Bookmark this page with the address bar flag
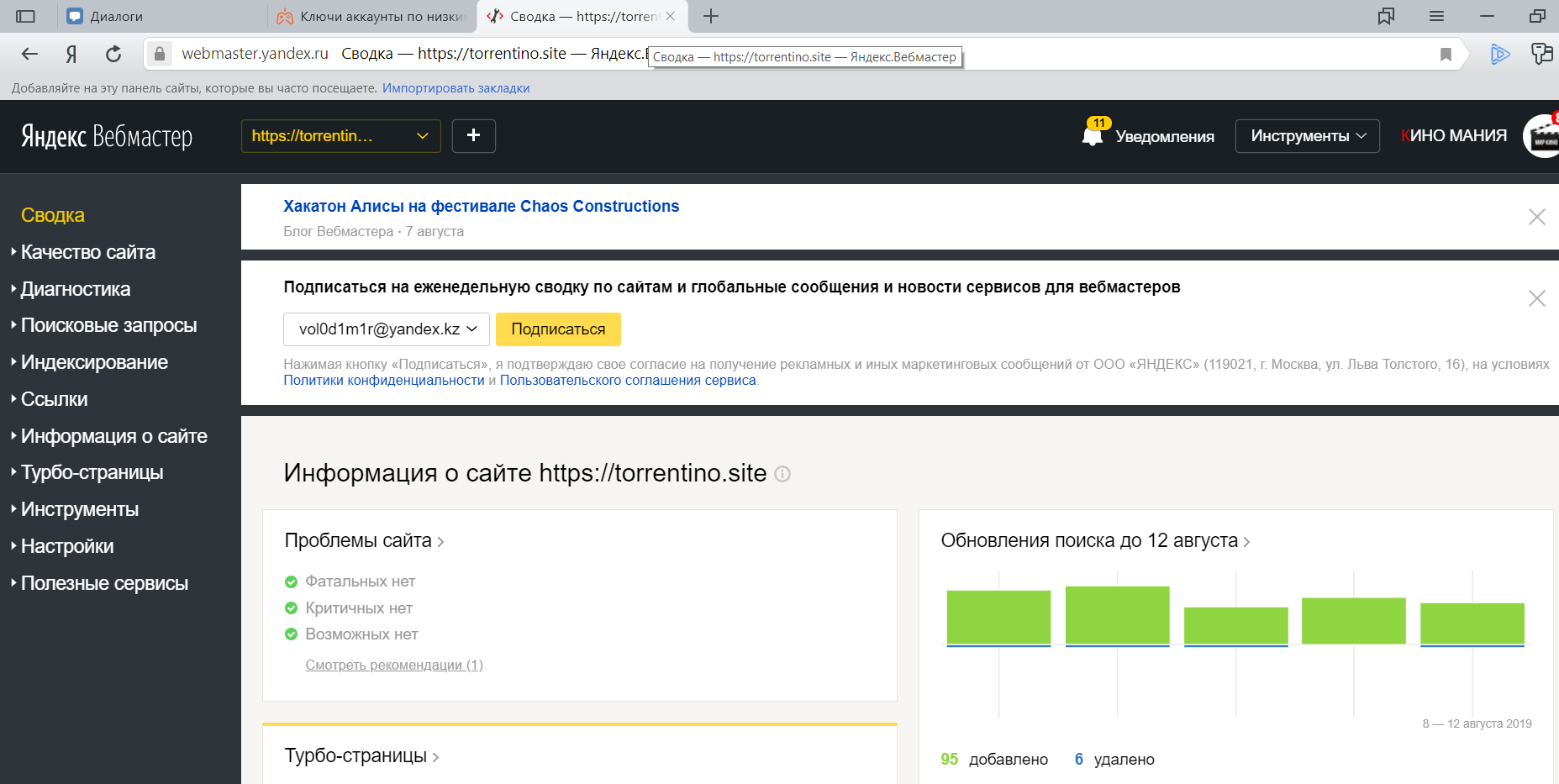The width and height of the screenshot is (1559, 784). 1446,55
